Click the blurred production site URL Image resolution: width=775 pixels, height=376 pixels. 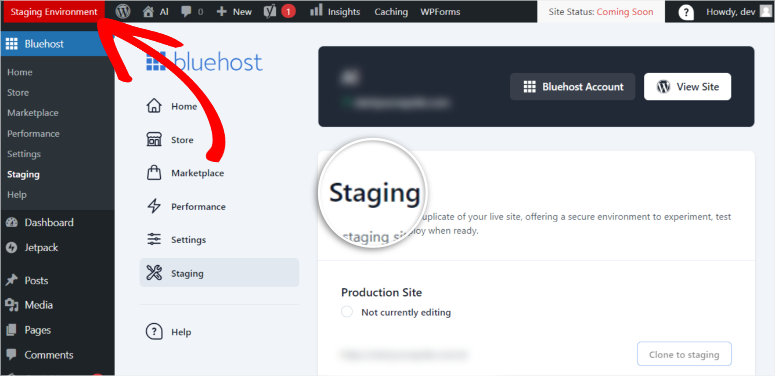coord(403,354)
